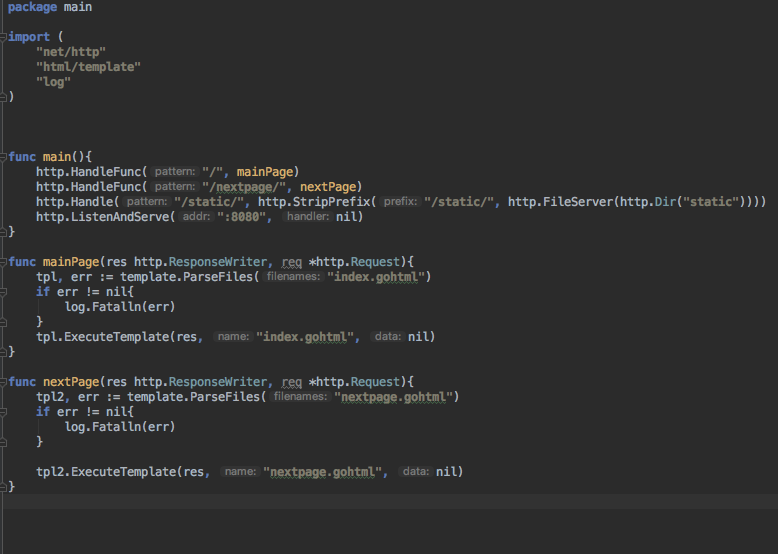Fold the mainPage function in the gutter
The image size is (778, 554).
[2, 262]
